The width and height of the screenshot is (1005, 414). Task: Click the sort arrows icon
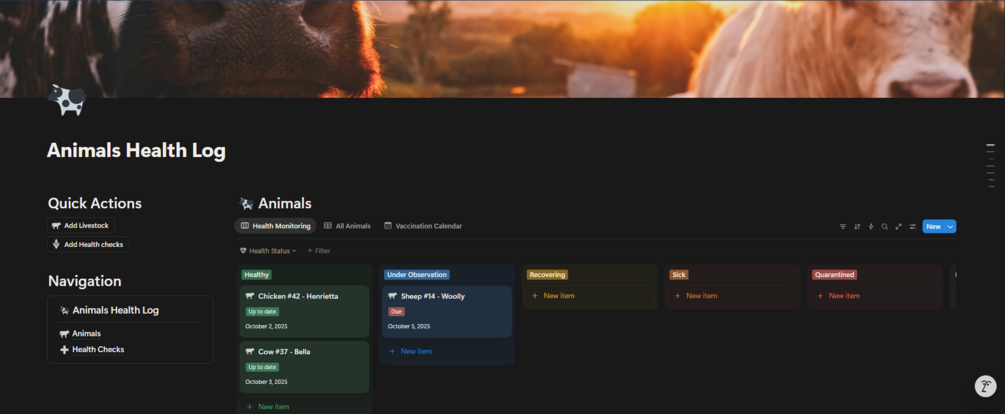pyautogui.click(x=857, y=226)
